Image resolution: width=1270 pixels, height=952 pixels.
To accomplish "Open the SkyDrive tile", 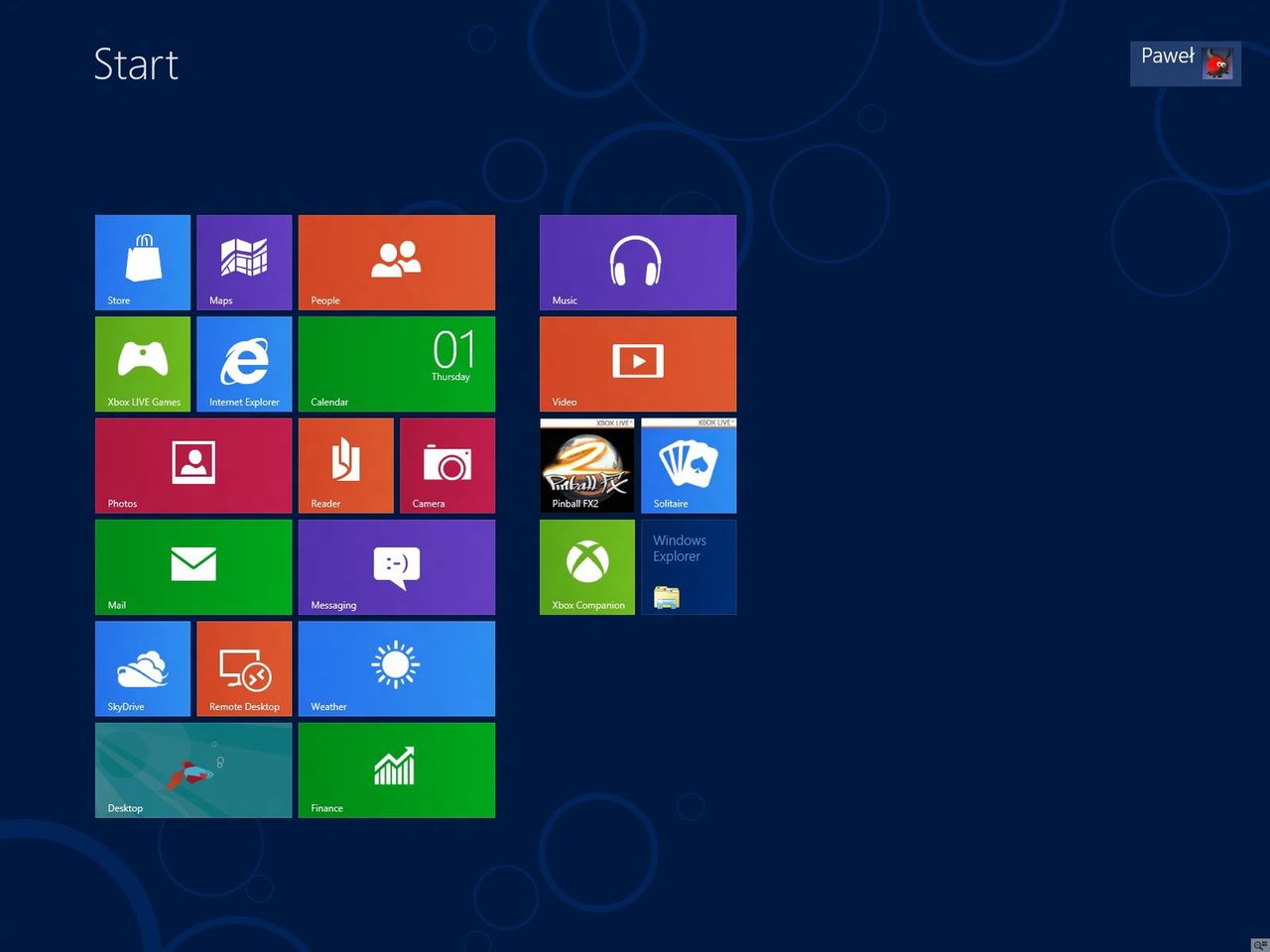I will coord(143,668).
